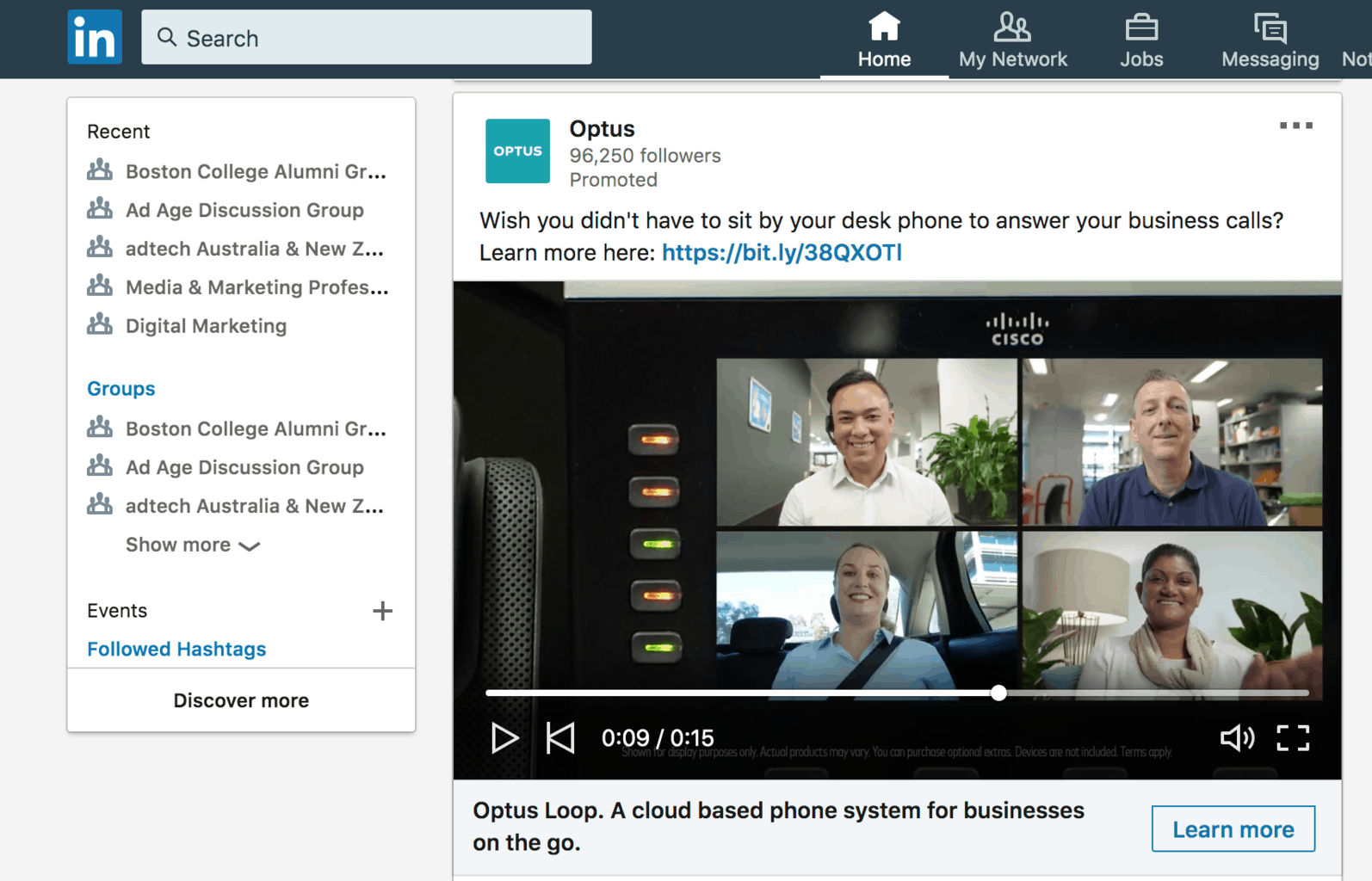Screen dimensions: 1372x881
Task: Click the video time 0:09 / 0:15 display
Action: point(658,737)
